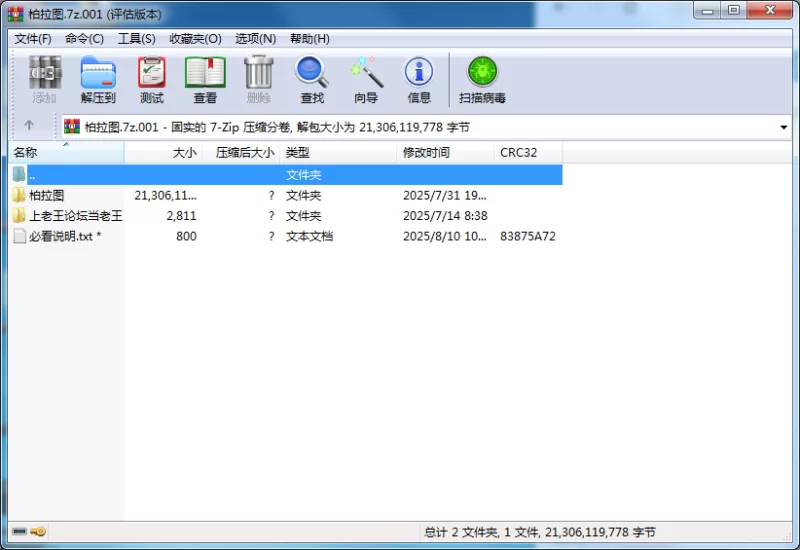Select the 柏拉图 folder name
Image resolution: width=800 pixels, height=550 pixels.
[x=46, y=195]
